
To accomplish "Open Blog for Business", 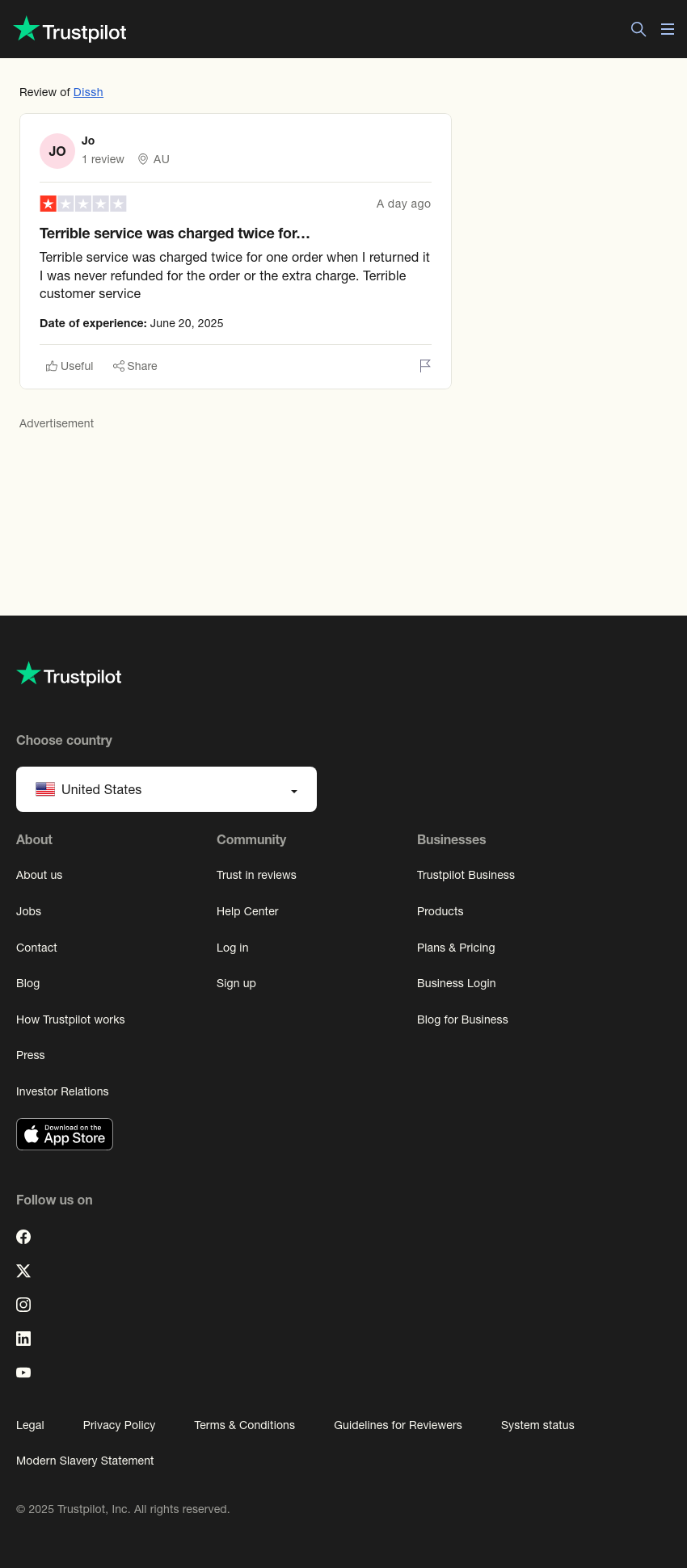I will point(462,1019).
